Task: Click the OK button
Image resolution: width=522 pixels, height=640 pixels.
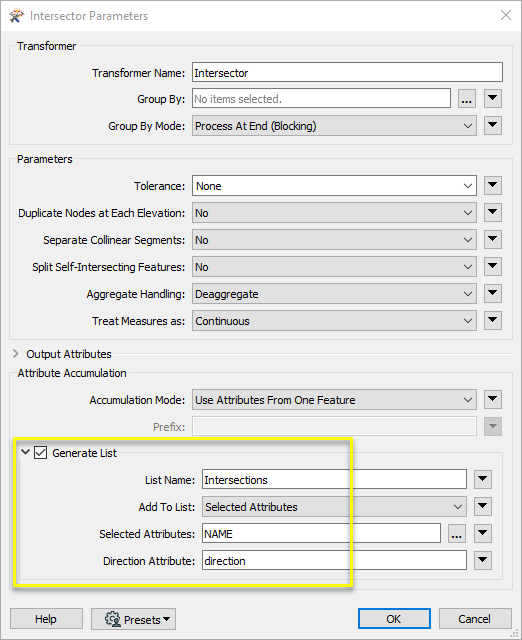Action: coord(394,619)
